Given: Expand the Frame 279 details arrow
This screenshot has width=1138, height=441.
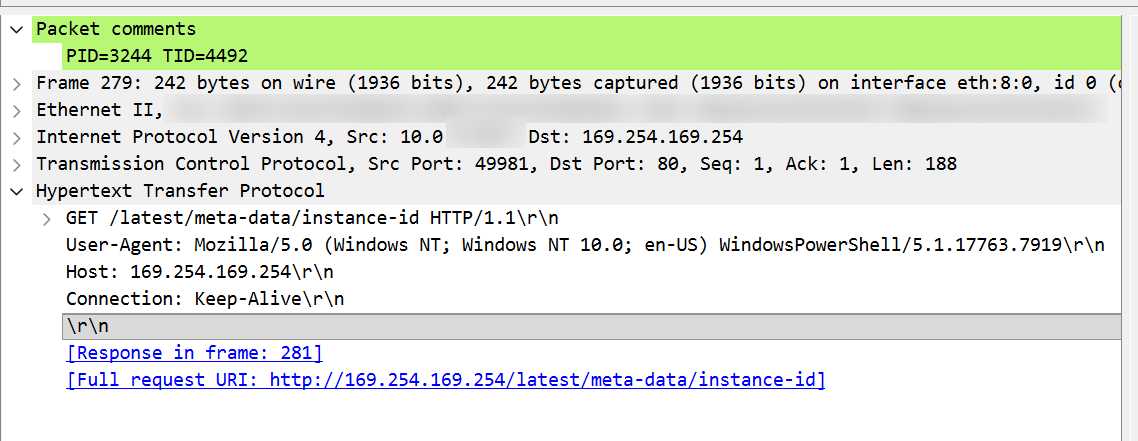Looking at the screenshot, I should pyautogui.click(x=17, y=83).
